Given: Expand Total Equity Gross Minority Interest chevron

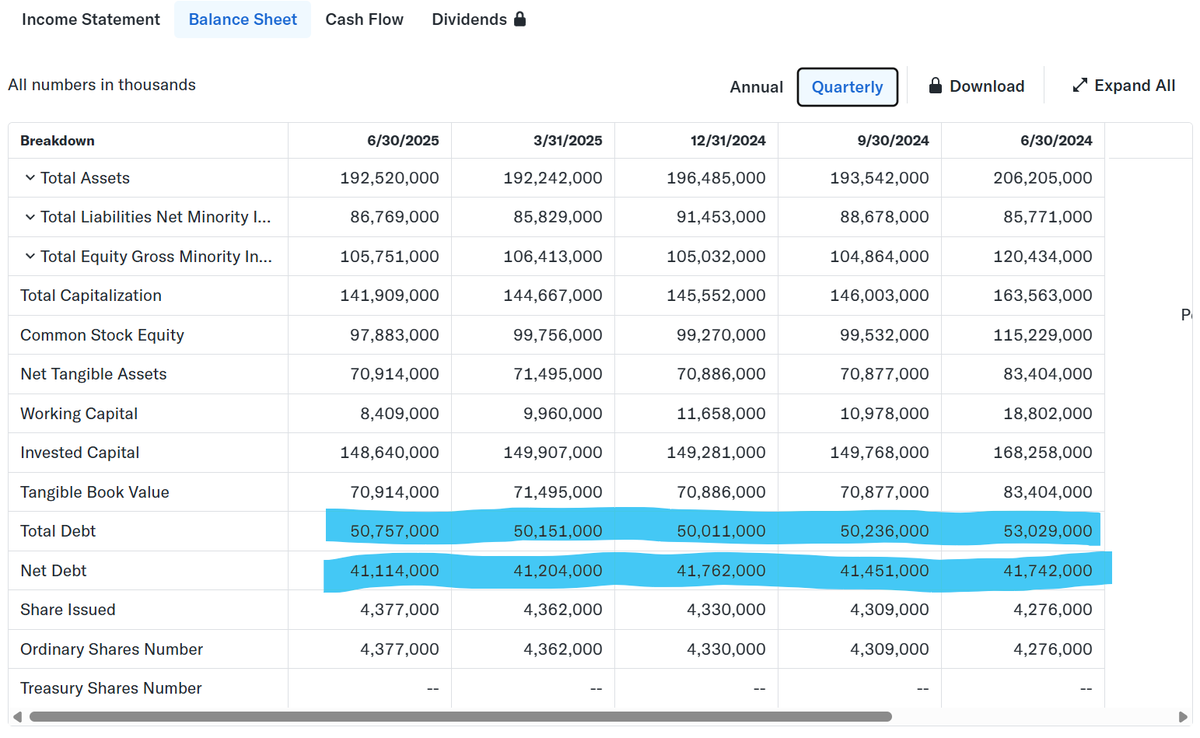Looking at the screenshot, I should 29,256.
